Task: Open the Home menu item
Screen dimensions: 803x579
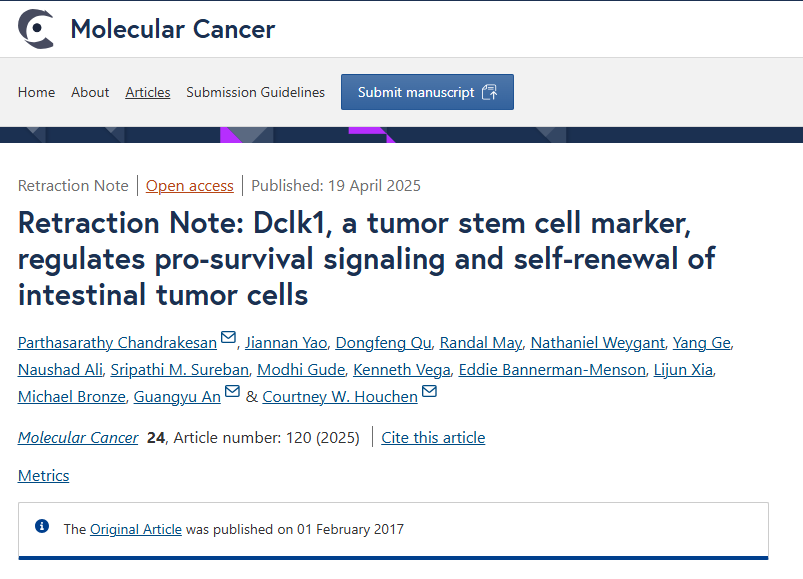Action: [36, 92]
